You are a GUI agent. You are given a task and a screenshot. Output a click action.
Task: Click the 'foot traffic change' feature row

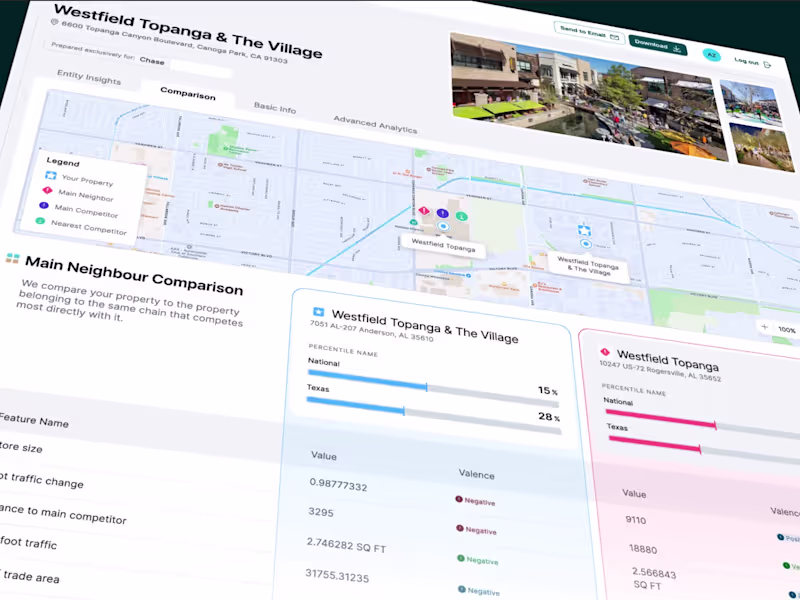(42, 480)
